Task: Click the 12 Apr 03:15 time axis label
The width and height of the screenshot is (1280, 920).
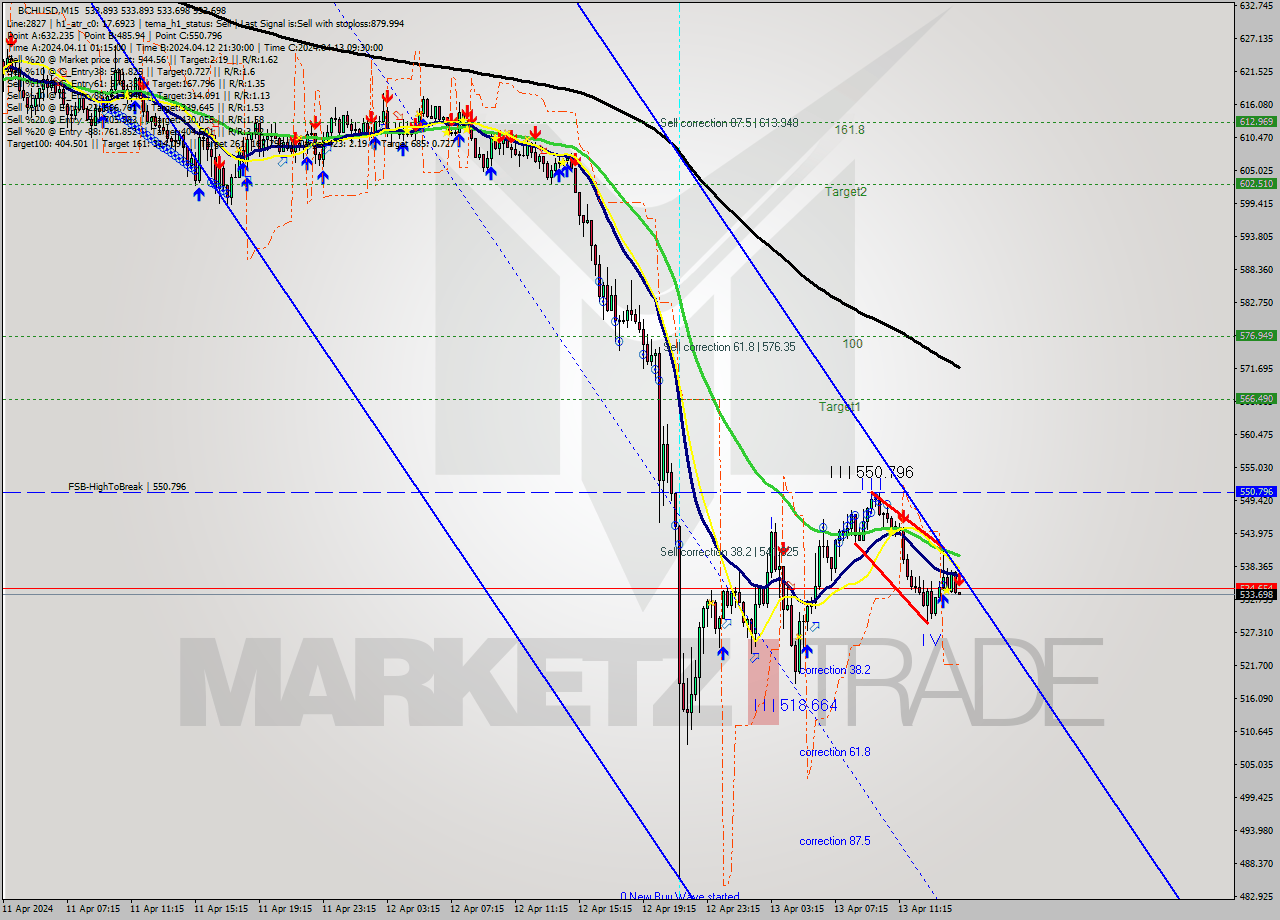Action: (x=413, y=909)
